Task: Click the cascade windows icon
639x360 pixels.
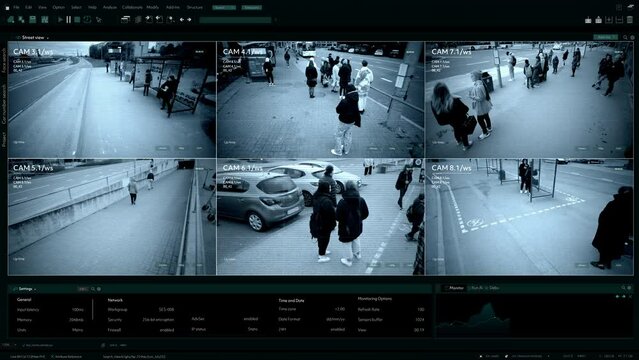Action: coord(126,19)
